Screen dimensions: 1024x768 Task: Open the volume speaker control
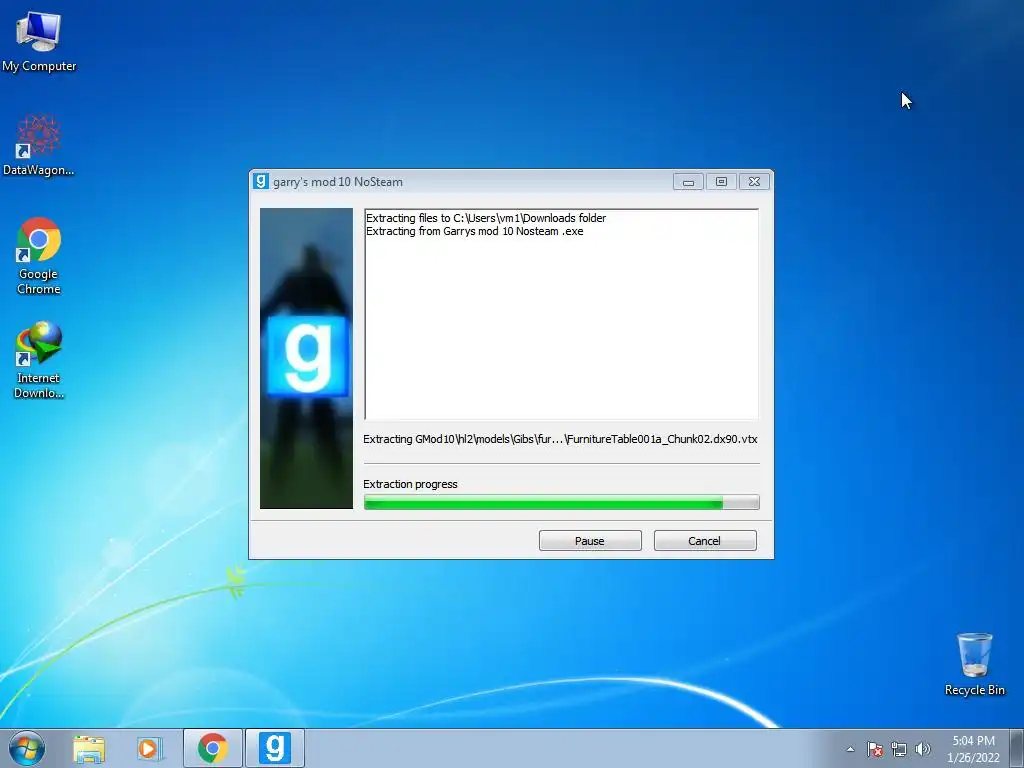tap(923, 749)
